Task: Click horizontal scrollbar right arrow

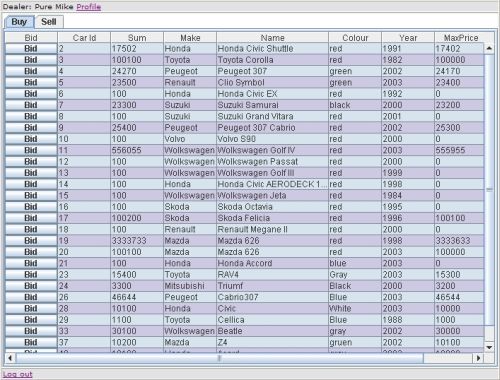Action: [x=479, y=358]
